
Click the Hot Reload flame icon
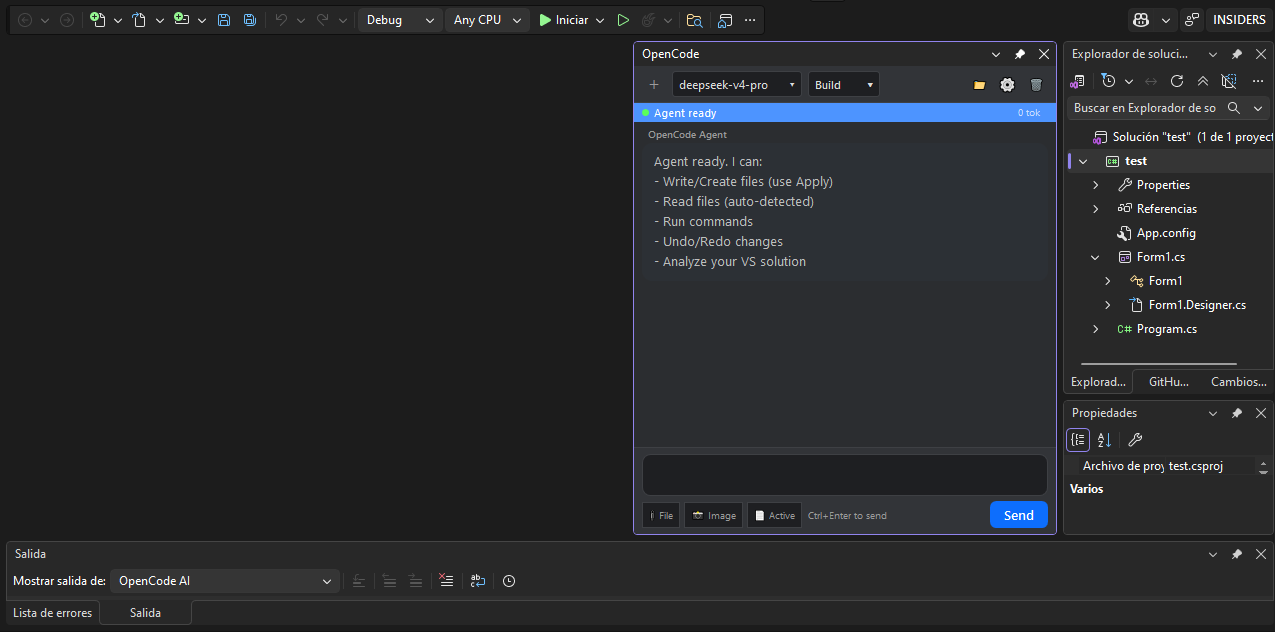(x=647, y=20)
